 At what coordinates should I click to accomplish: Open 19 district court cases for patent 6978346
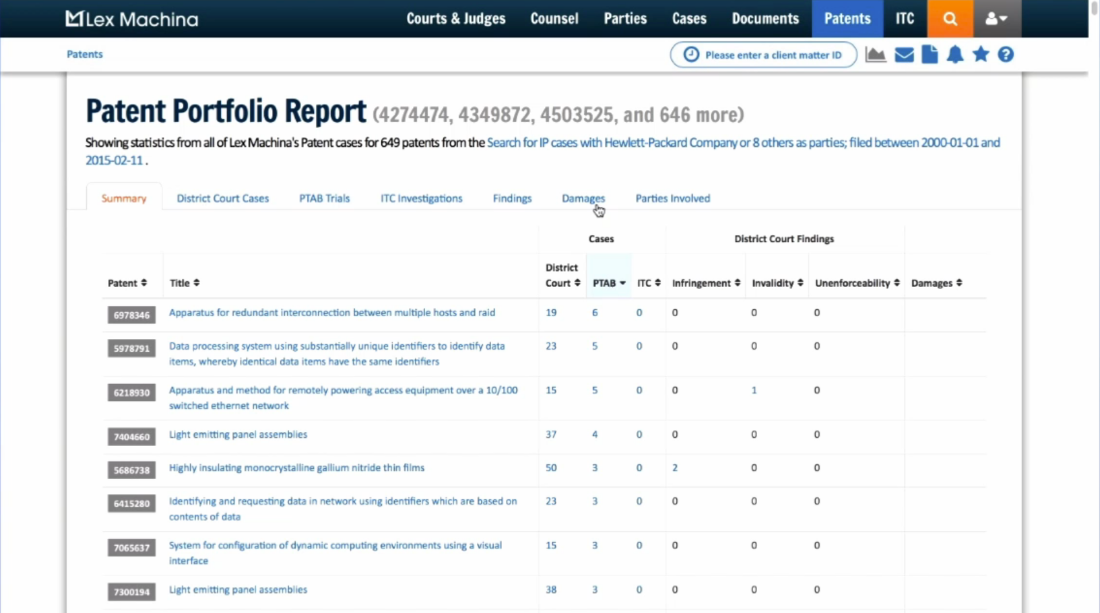pos(551,313)
